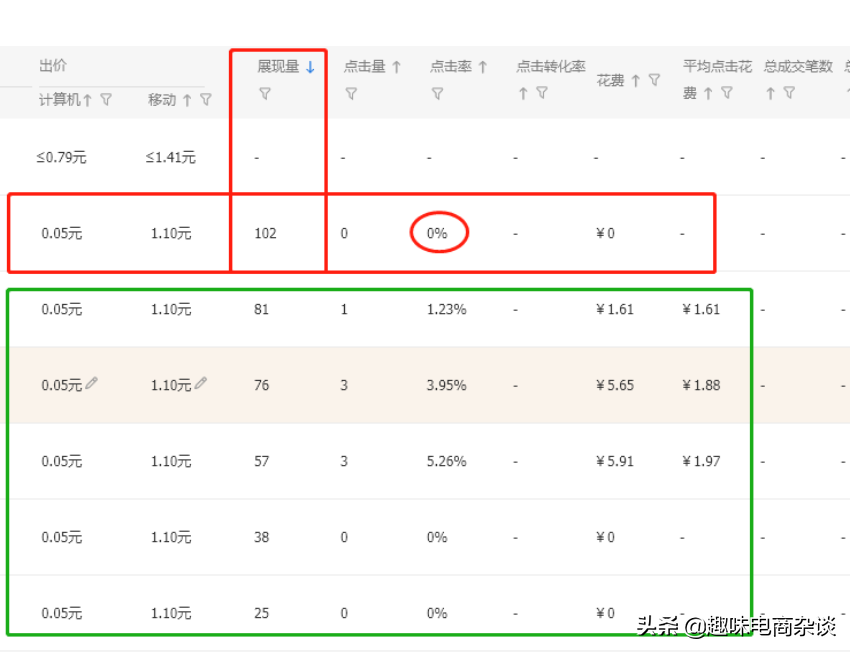
Task: Select click rate 5.26% cell
Action: pyautogui.click(x=447, y=461)
